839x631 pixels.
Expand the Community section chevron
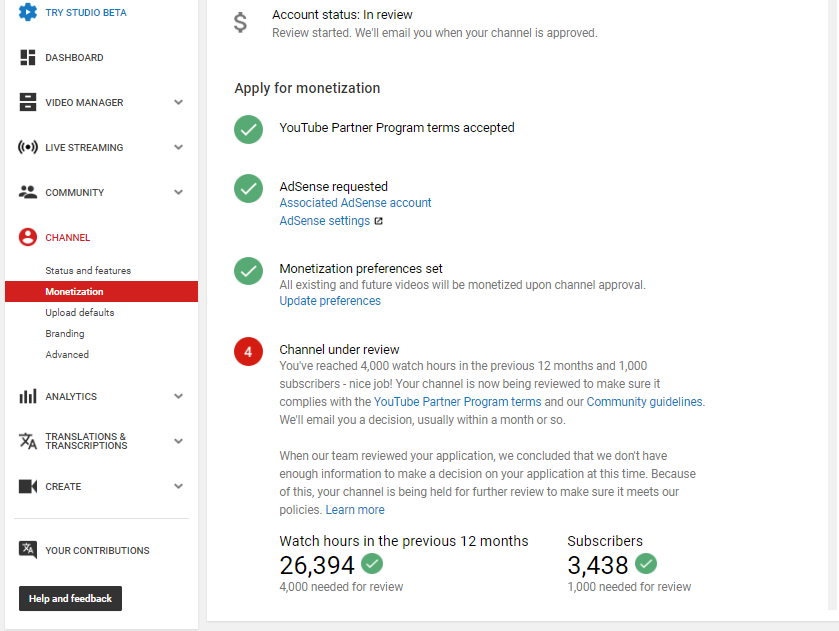(178, 192)
